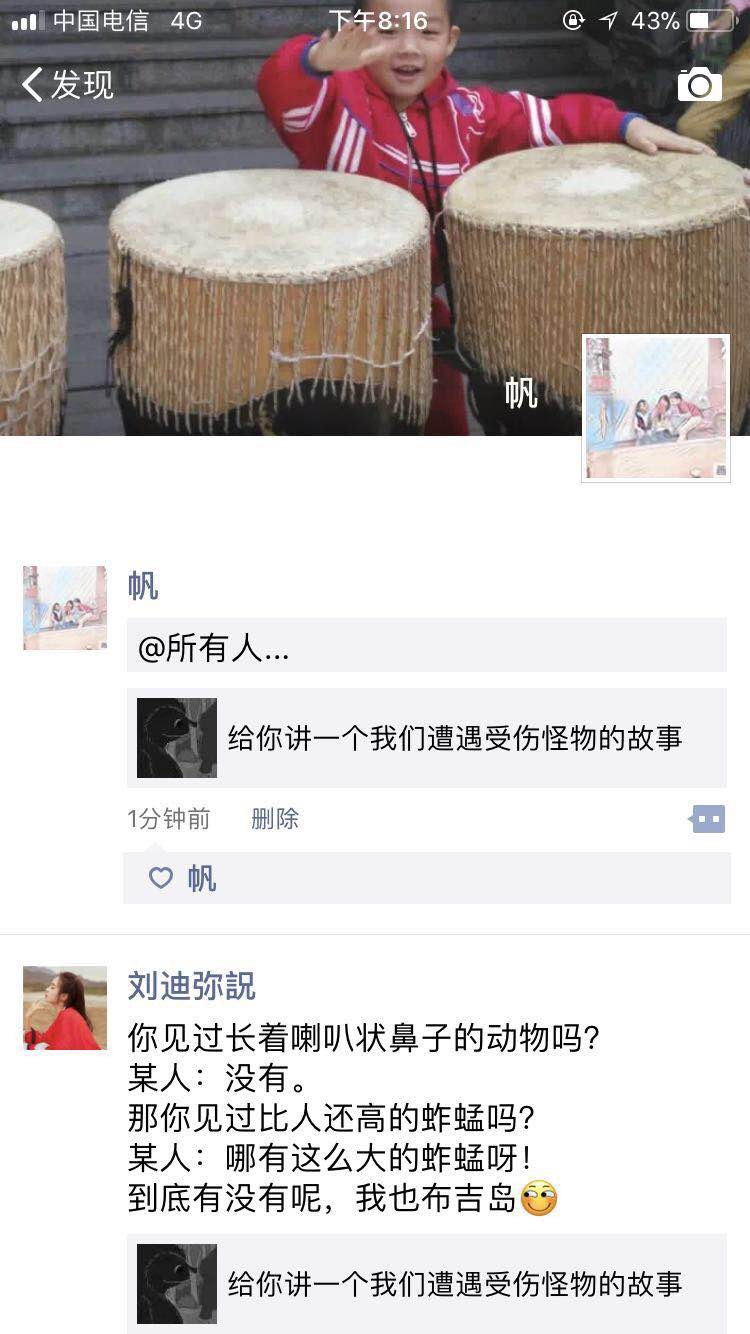This screenshot has width=750, height=1334.
Task: Delete the post via 删除
Action: coord(275,819)
